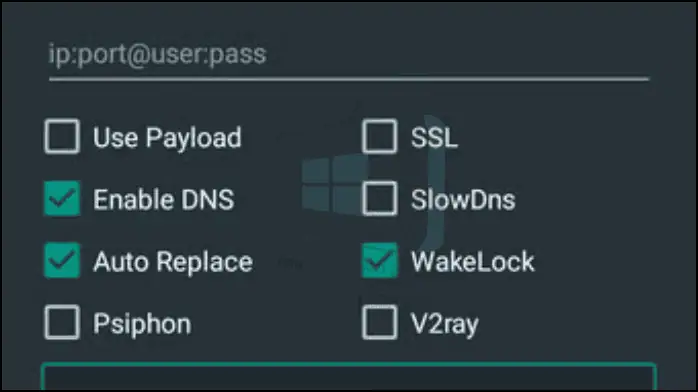
Task: Enable the V2ray checkbox
Action: pyautogui.click(x=380, y=322)
